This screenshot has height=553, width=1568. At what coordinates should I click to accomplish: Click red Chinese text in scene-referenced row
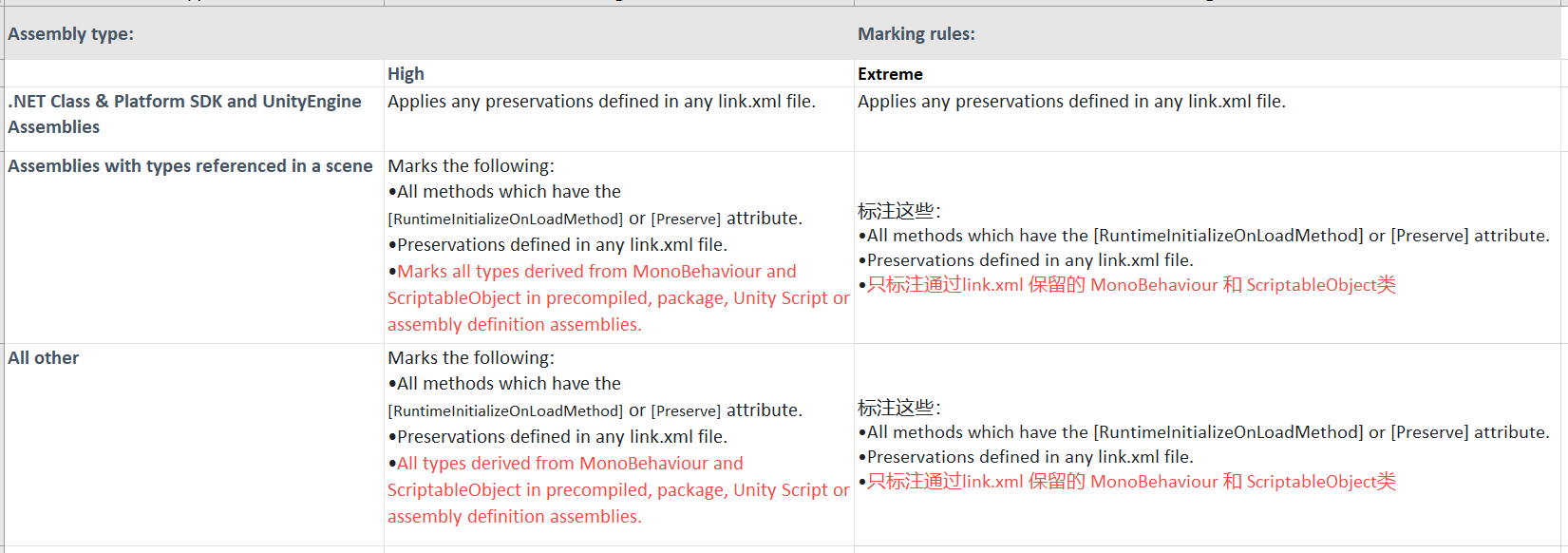click(1130, 285)
